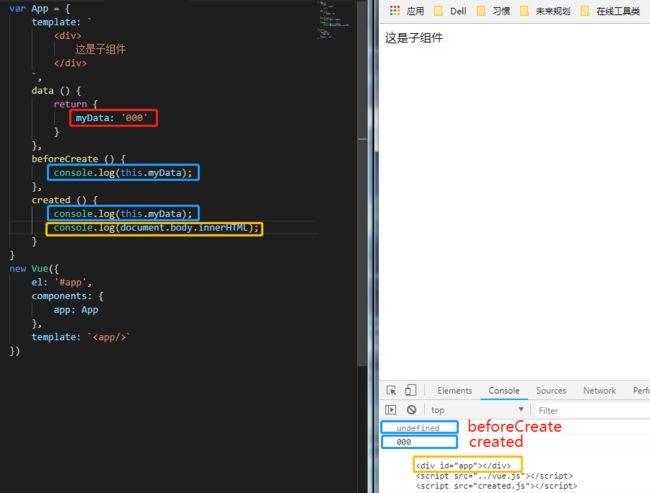Click the components: { code line
Image resolution: width=650 pixels, height=493 pixels.
click(68, 296)
